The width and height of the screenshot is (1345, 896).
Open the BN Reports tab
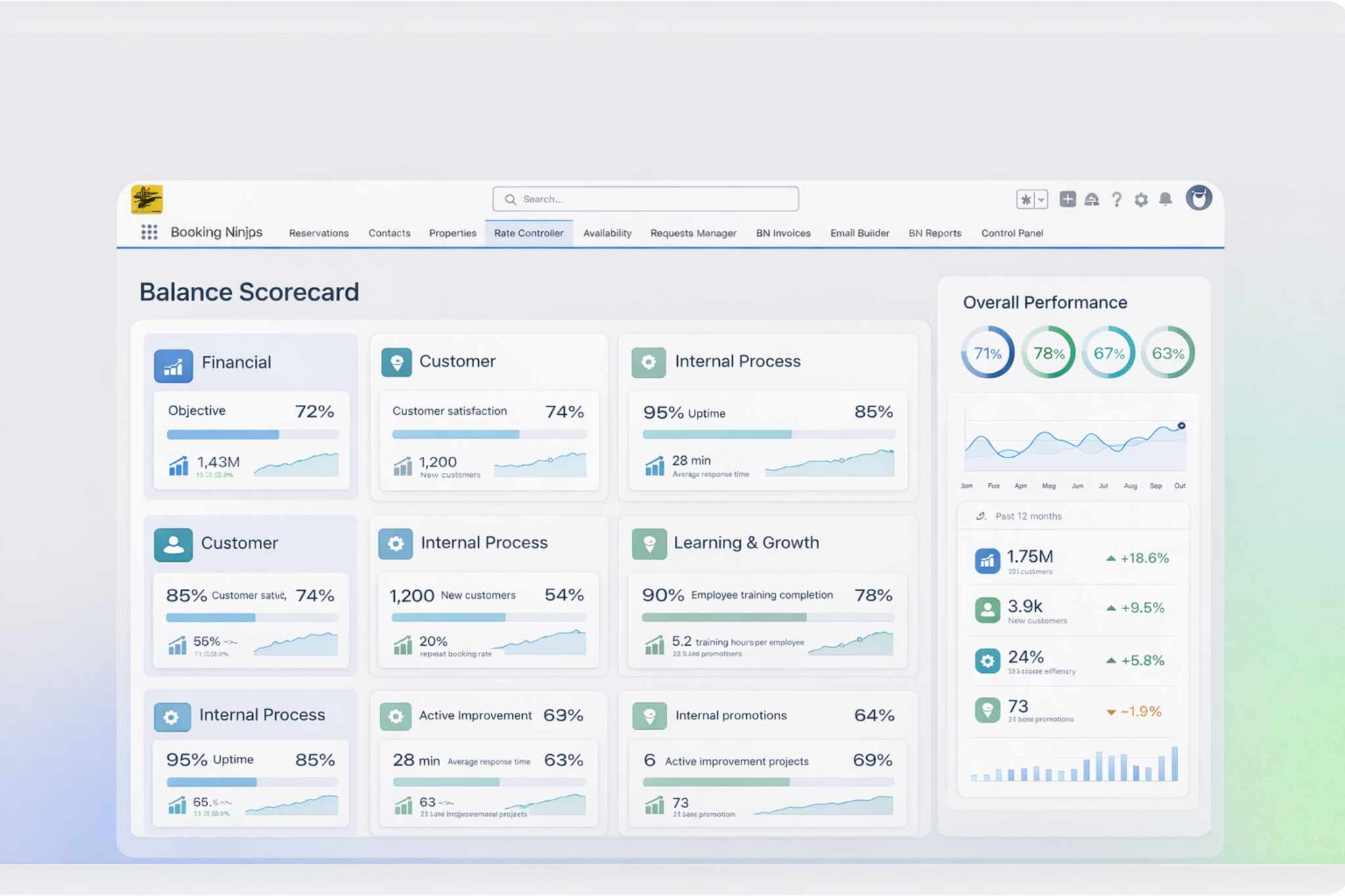(x=935, y=233)
